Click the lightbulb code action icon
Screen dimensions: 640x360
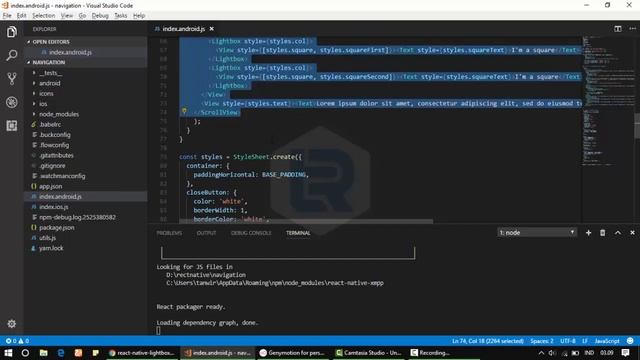tap(184, 111)
